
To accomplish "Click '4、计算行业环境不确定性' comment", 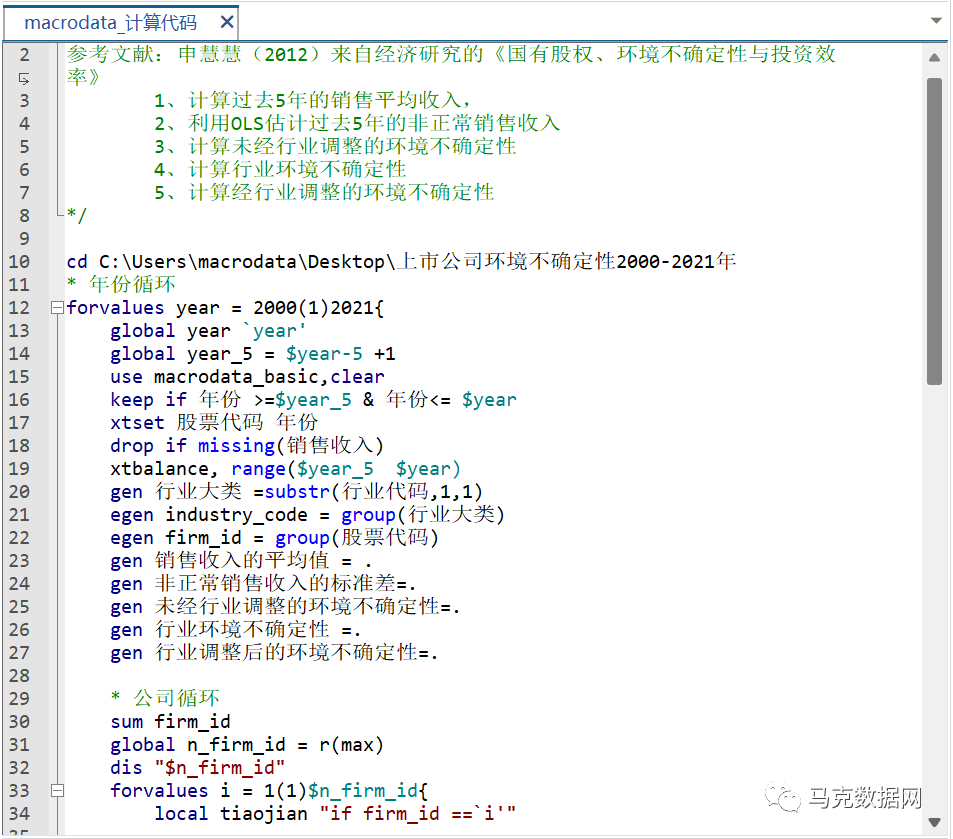I will point(280,170).
